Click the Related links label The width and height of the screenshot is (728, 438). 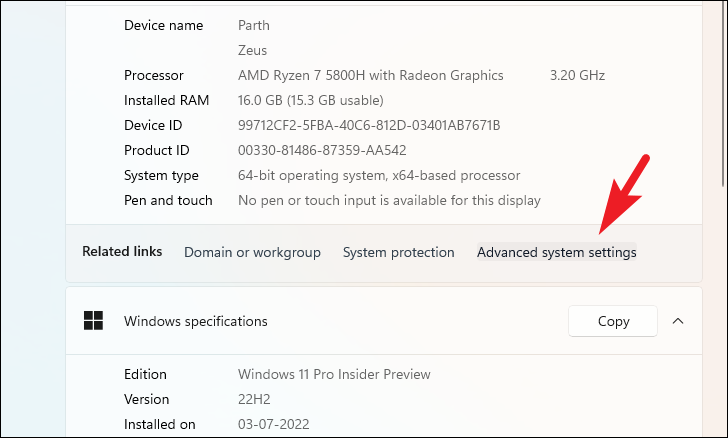tap(122, 251)
